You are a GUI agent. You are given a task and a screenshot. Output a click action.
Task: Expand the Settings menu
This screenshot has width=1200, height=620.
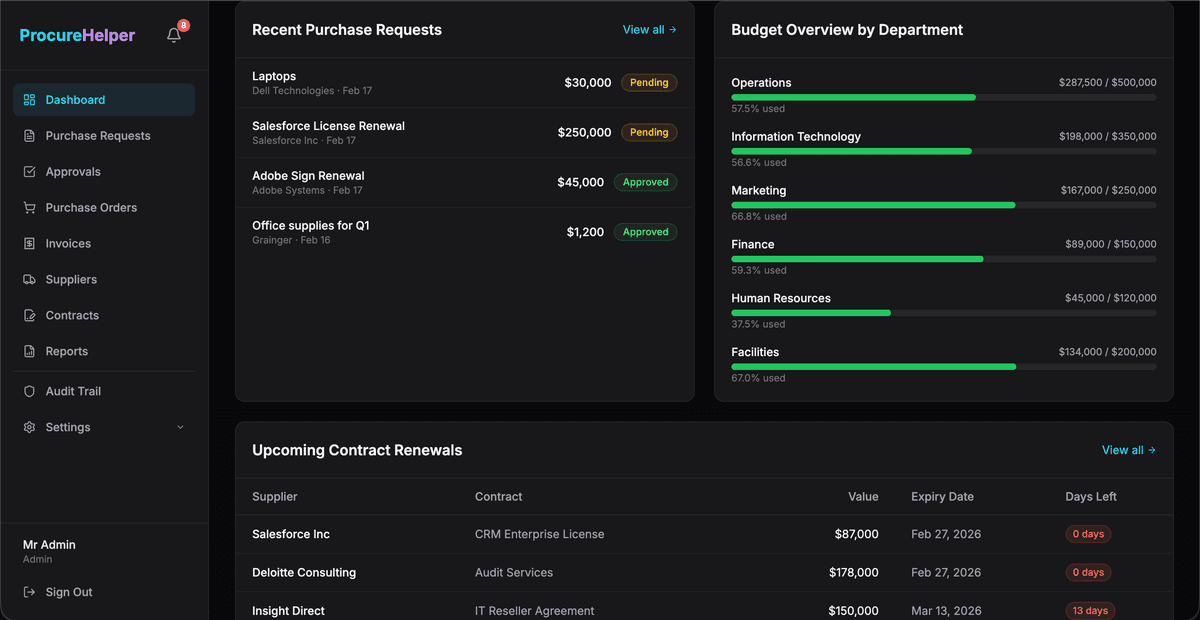30,427
